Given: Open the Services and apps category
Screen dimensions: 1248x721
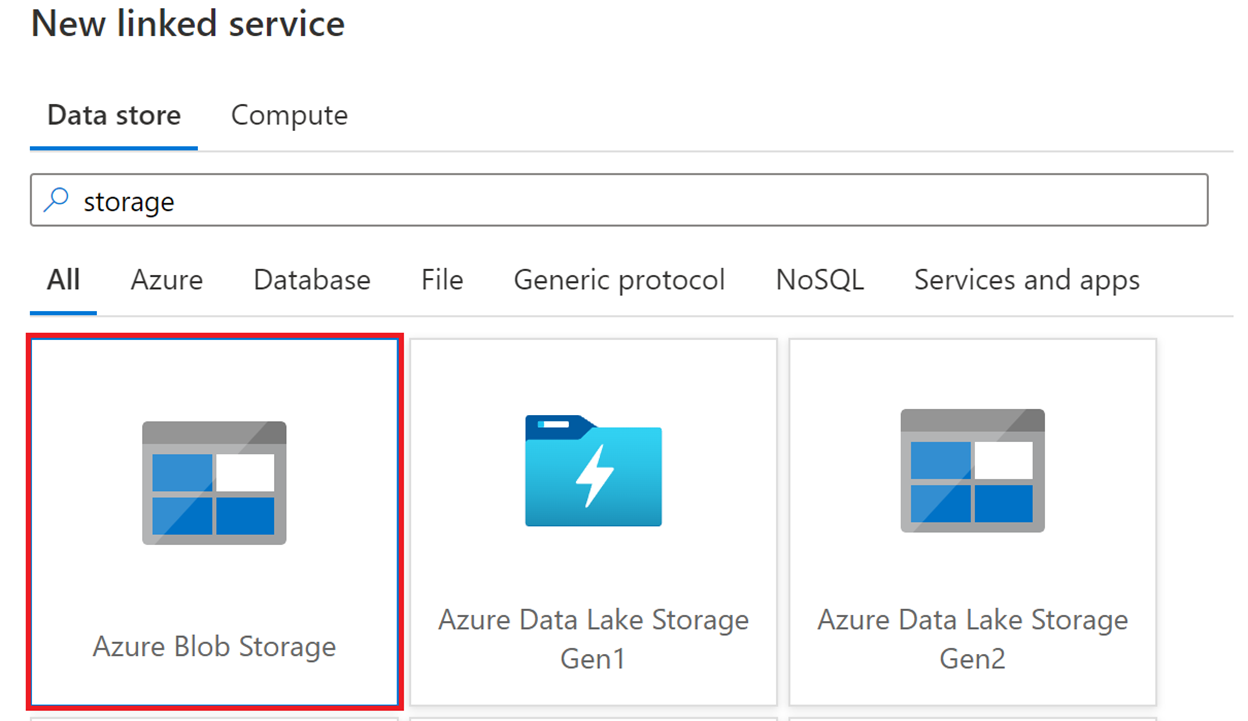Looking at the screenshot, I should 1027,280.
